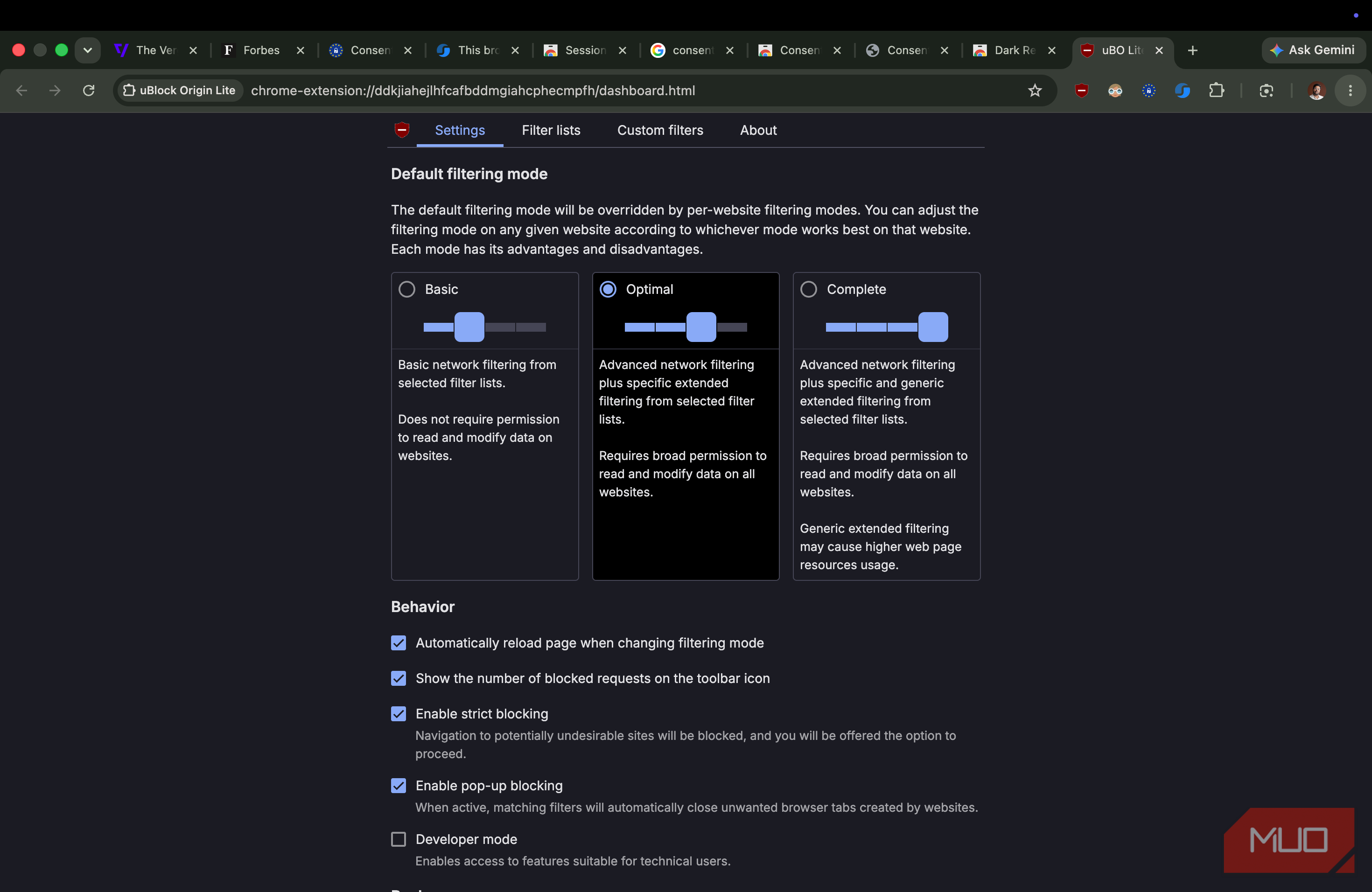1372x892 pixels.
Task: Click the 'Enable pop-up blocking' label text
Action: tap(489, 785)
